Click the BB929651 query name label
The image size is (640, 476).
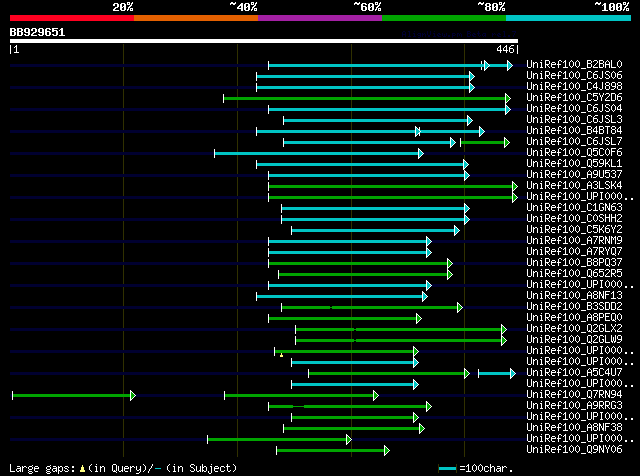pyautogui.click(x=37, y=32)
